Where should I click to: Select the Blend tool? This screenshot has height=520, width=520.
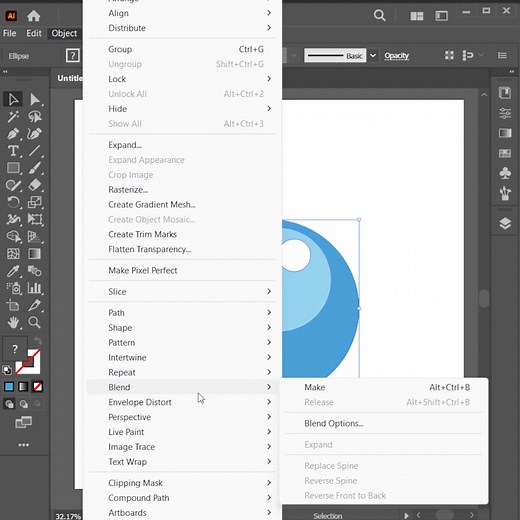[x=34, y=271]
